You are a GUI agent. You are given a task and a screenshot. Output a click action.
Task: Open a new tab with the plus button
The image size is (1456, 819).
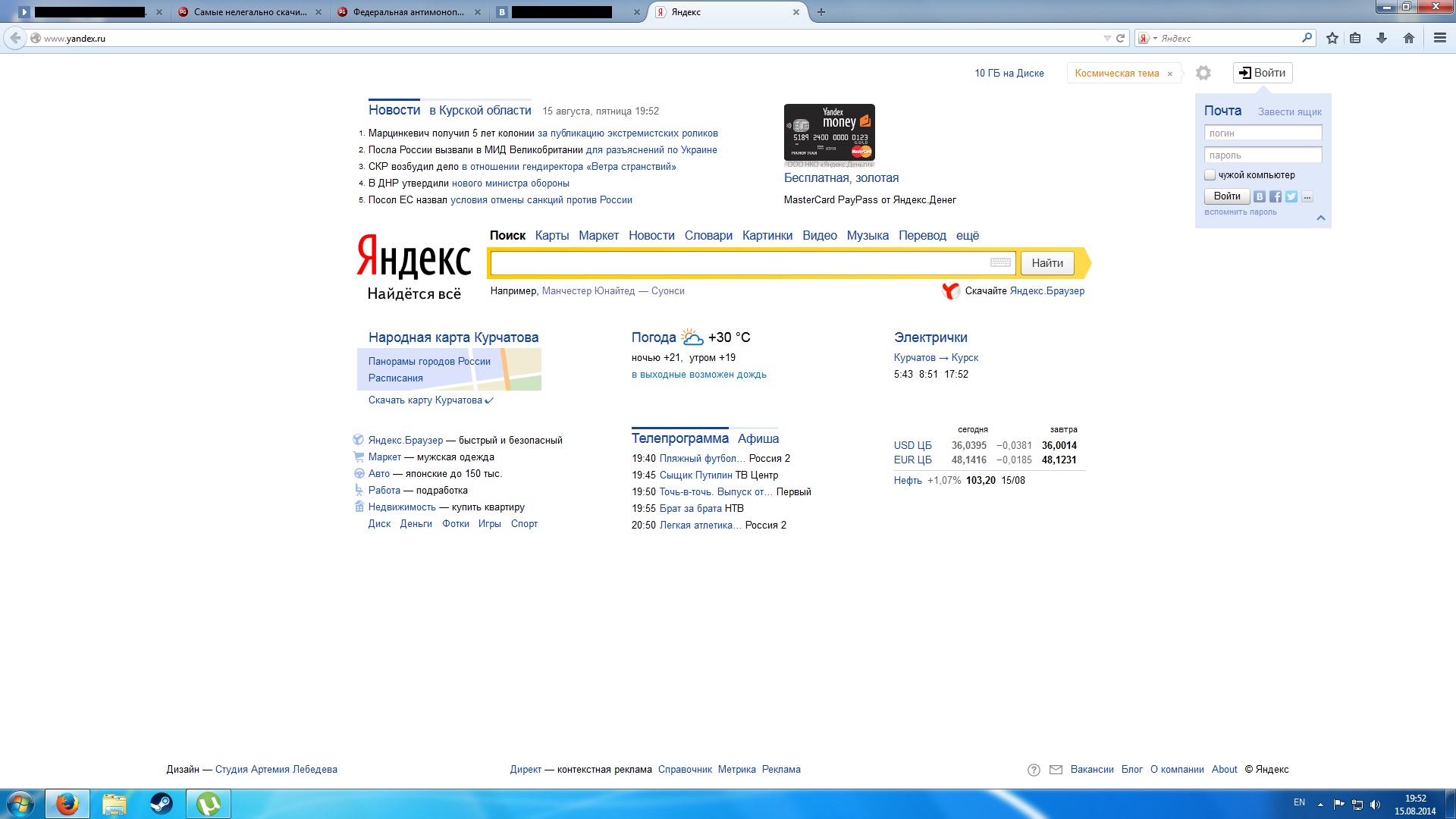(821, 12)
